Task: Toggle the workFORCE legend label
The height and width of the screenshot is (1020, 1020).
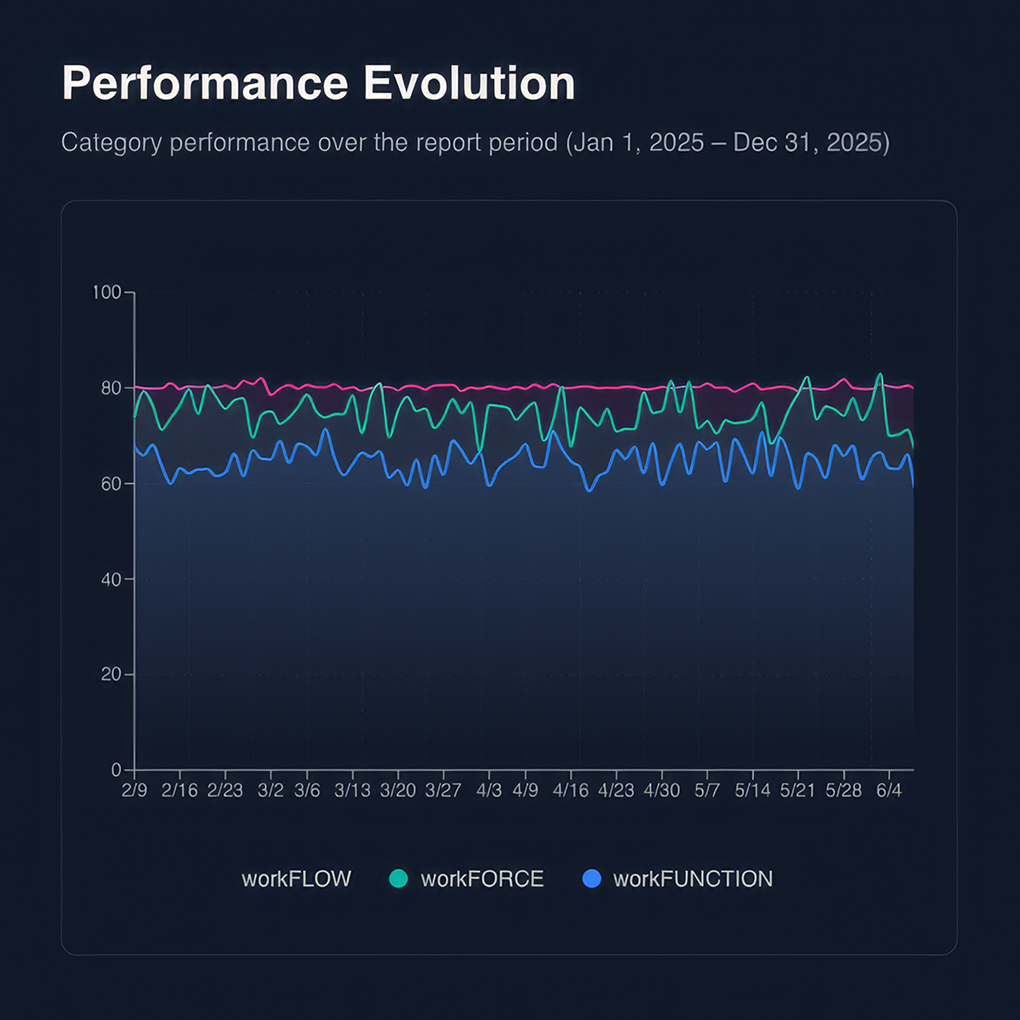Action: 482,879
